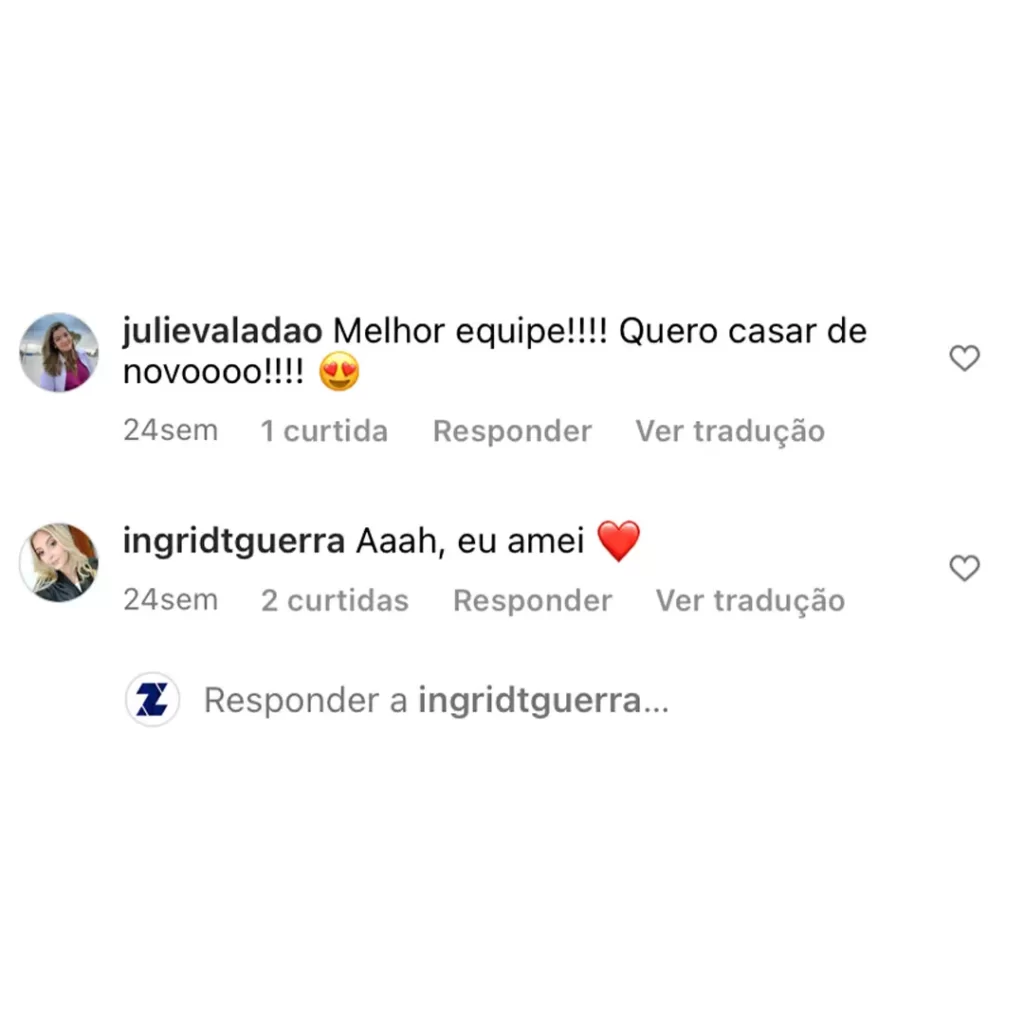This screenshot has height=1024, width=1024.
Task: Click the blue Z logo avatar
Action: pos(152,699)
